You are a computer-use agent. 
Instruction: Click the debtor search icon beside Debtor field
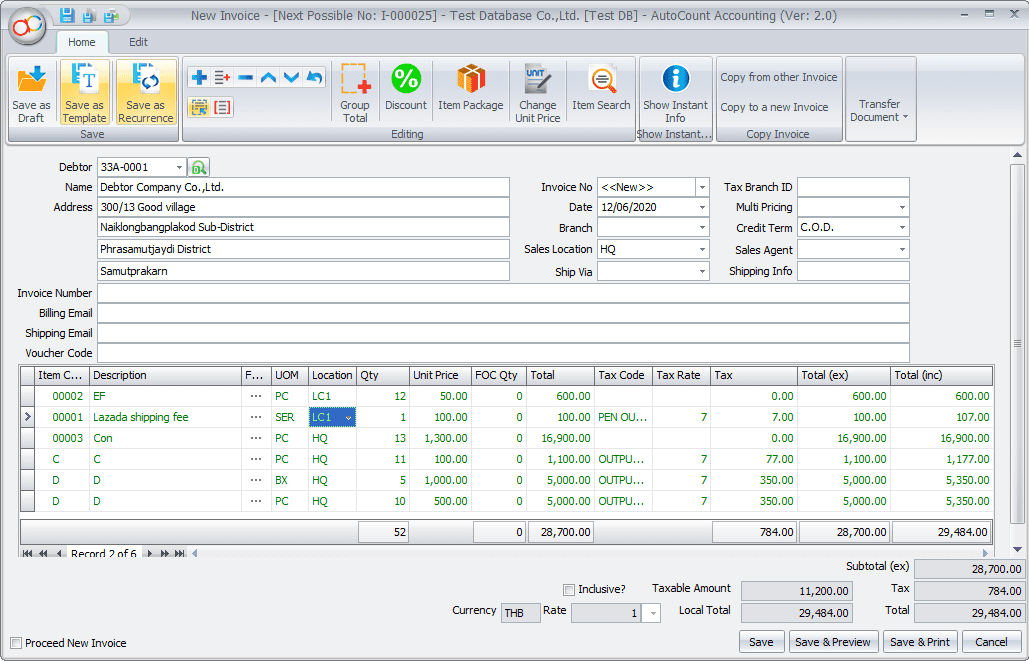(x=199, y=168)
